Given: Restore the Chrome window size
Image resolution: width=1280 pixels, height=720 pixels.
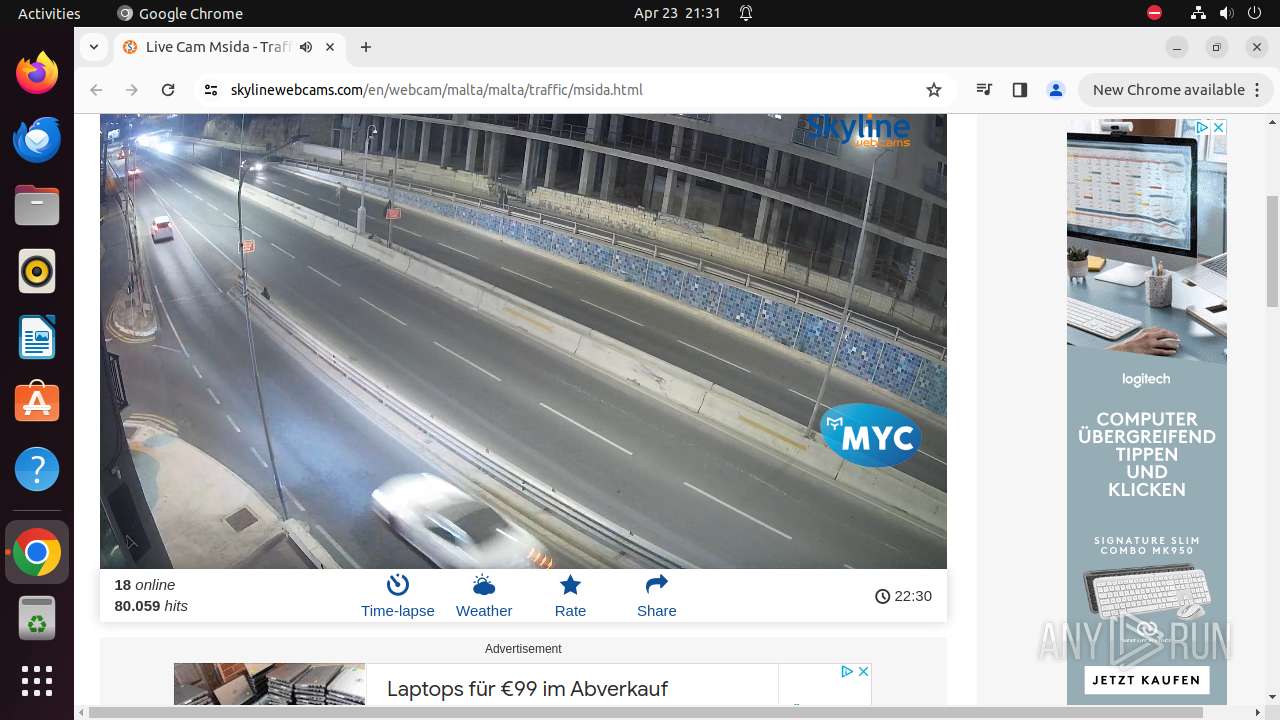Looking at the screenshot, I should click(1217, 47).
